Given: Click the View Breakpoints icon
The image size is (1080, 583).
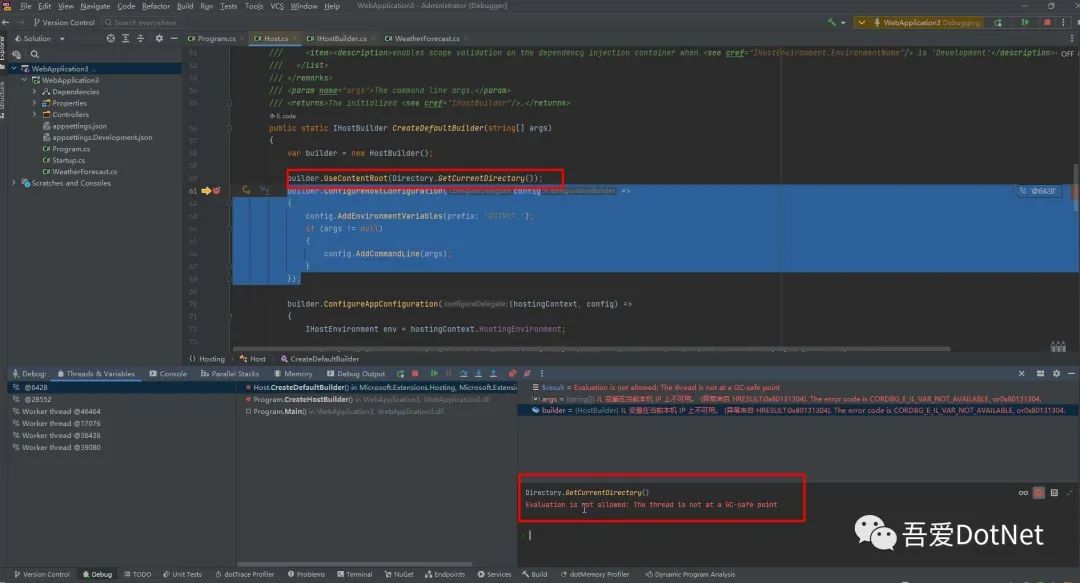Looking at the screenshot, I should click(512, 374).
